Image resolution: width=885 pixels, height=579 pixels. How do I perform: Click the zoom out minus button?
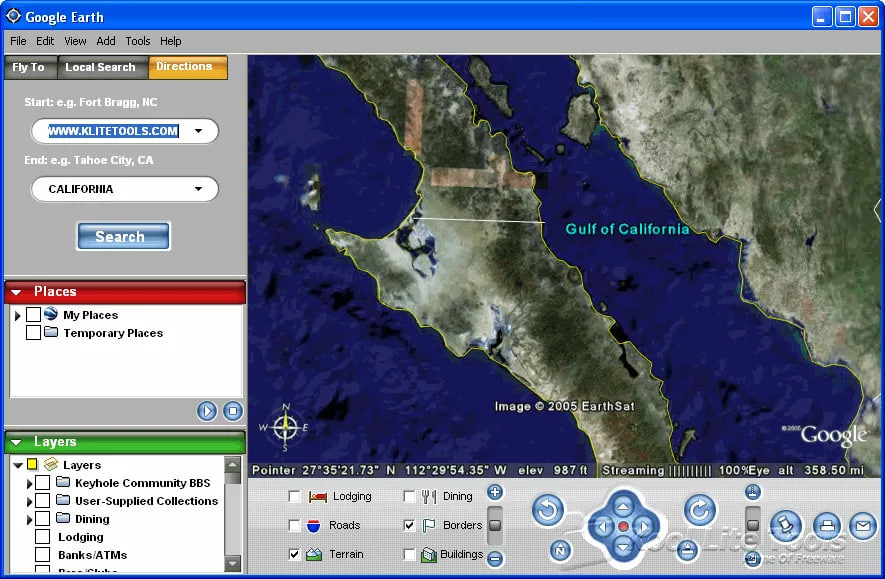point(495,559)
